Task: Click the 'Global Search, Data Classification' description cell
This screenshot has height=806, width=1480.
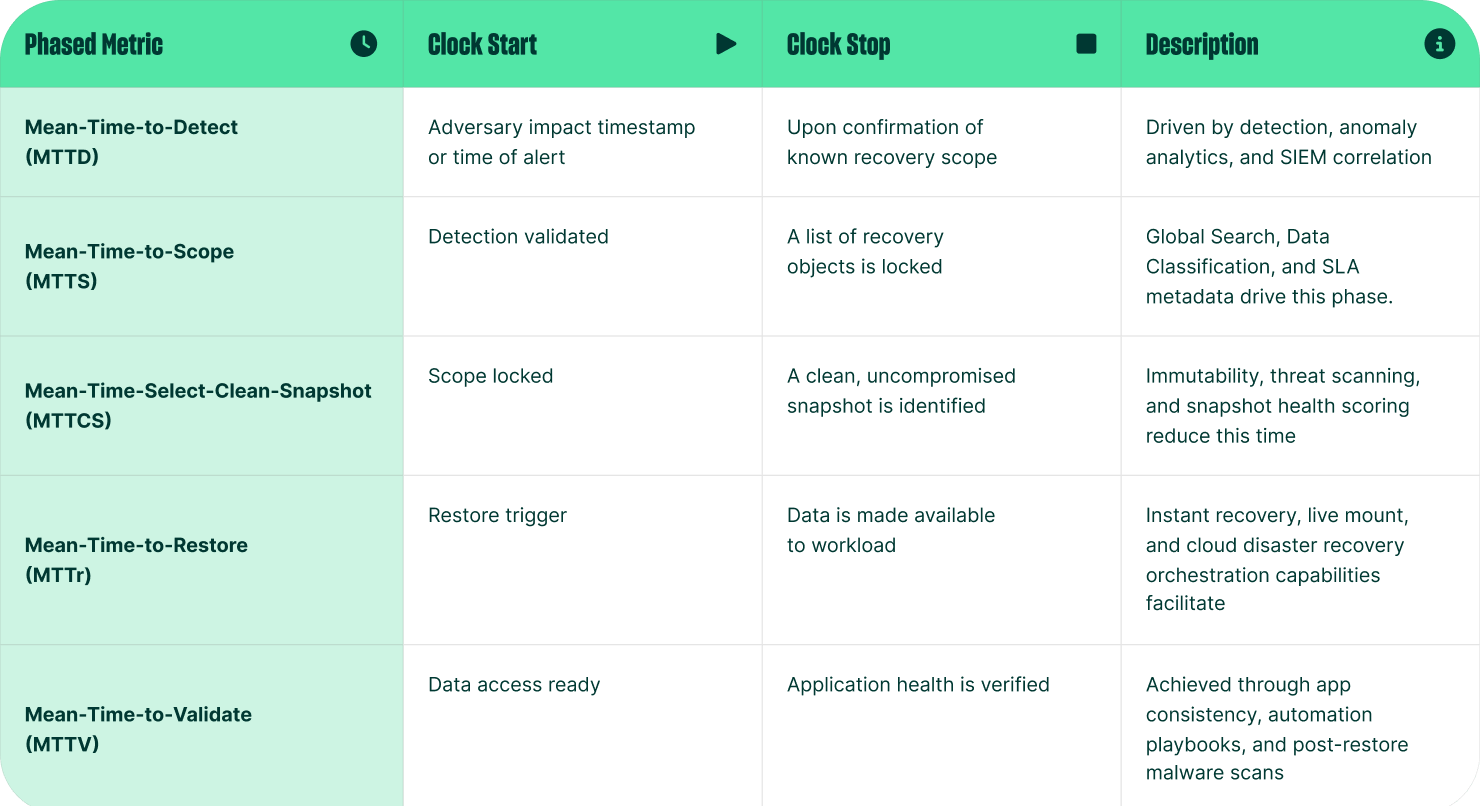Action: (1268, 266)
